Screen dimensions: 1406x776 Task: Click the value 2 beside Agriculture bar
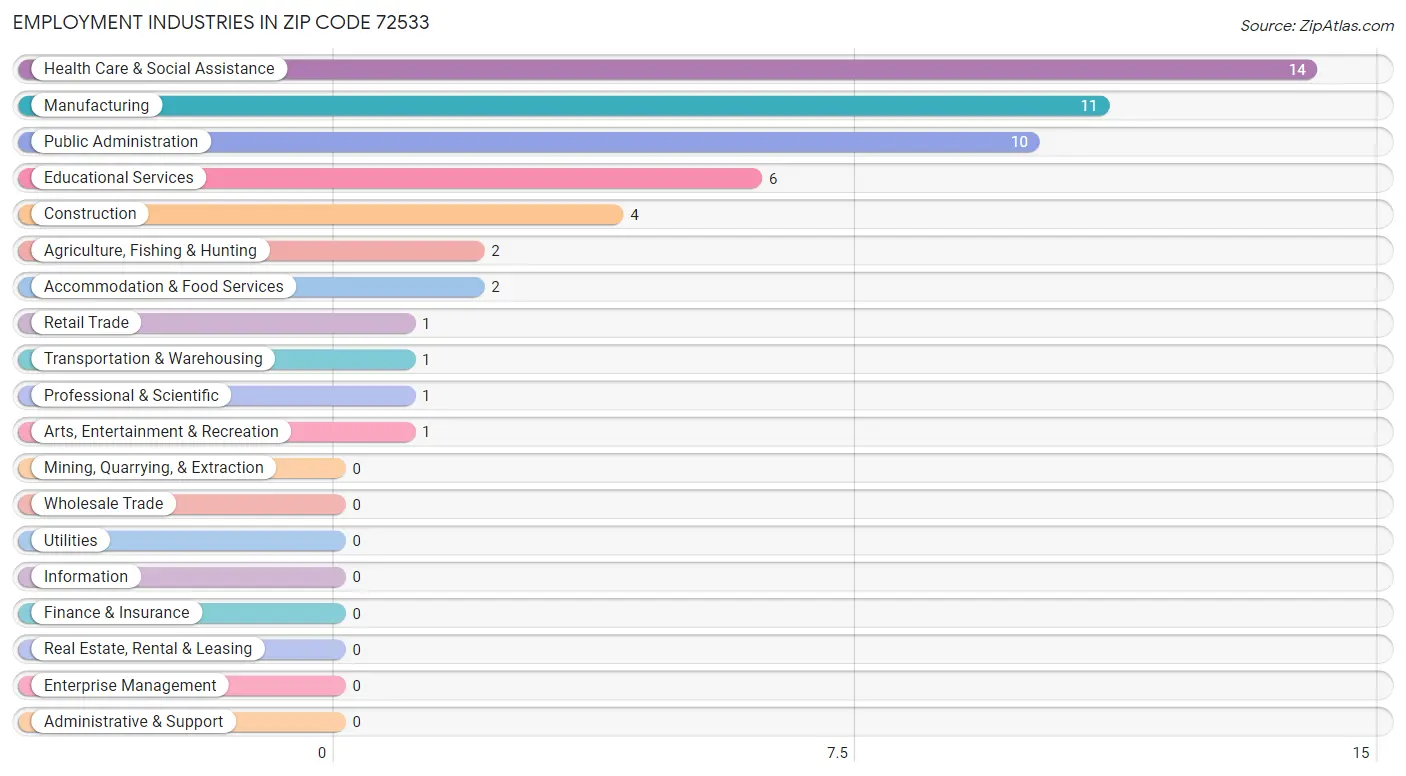495,251
